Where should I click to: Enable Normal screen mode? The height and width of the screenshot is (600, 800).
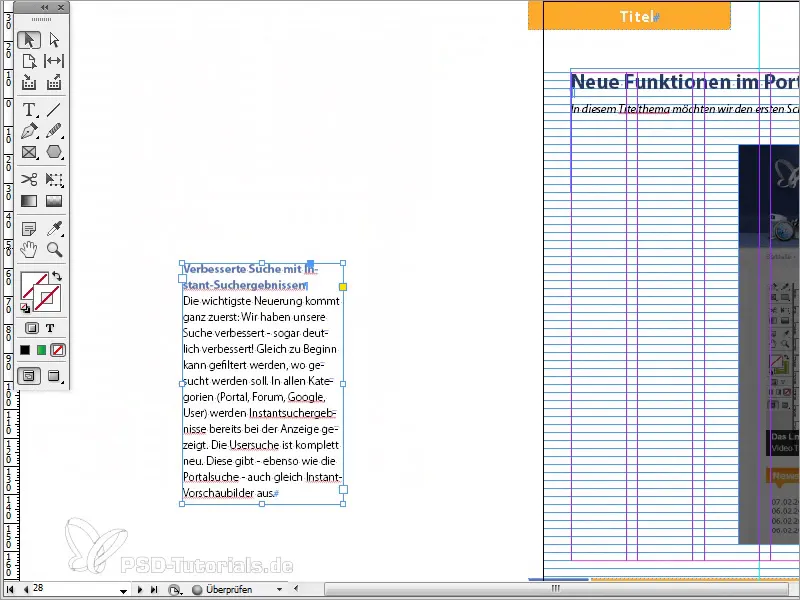(30, 375)
